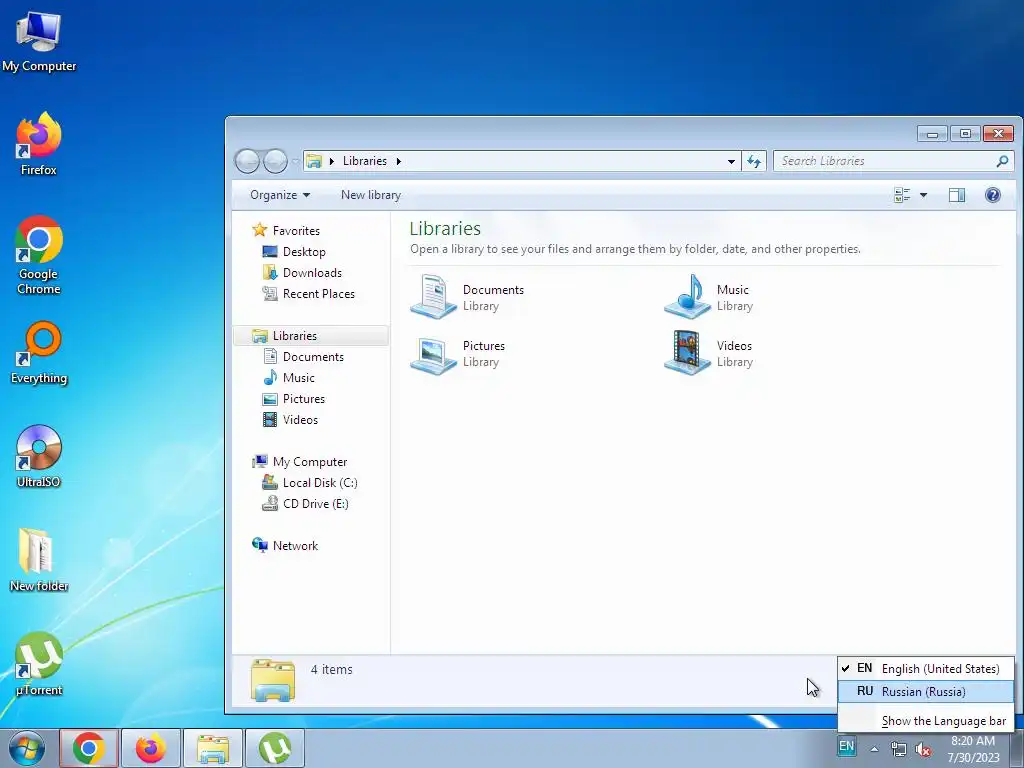This screenshot has height=768, width=1024.
Task: Open Explorer help icon
Action: point(993,195)
